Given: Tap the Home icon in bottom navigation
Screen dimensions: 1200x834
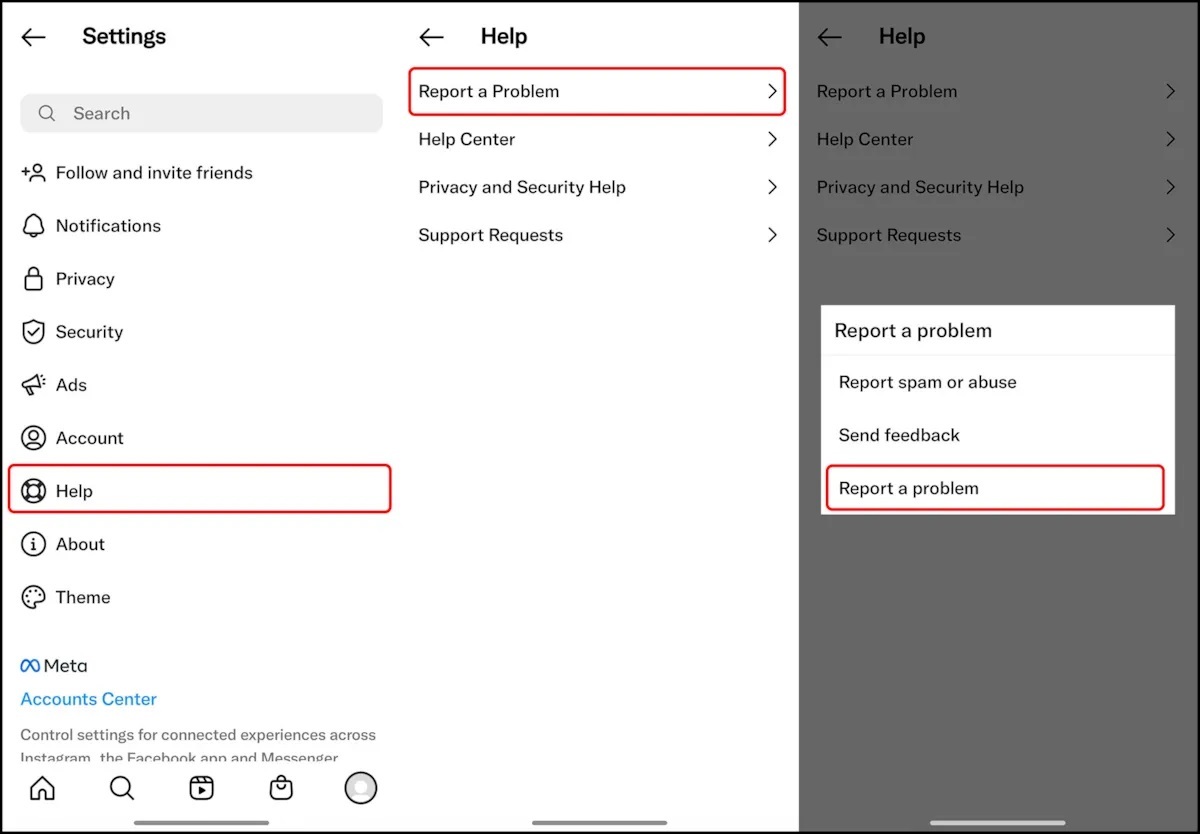Looking at the screenshot, I should point(42,788).
